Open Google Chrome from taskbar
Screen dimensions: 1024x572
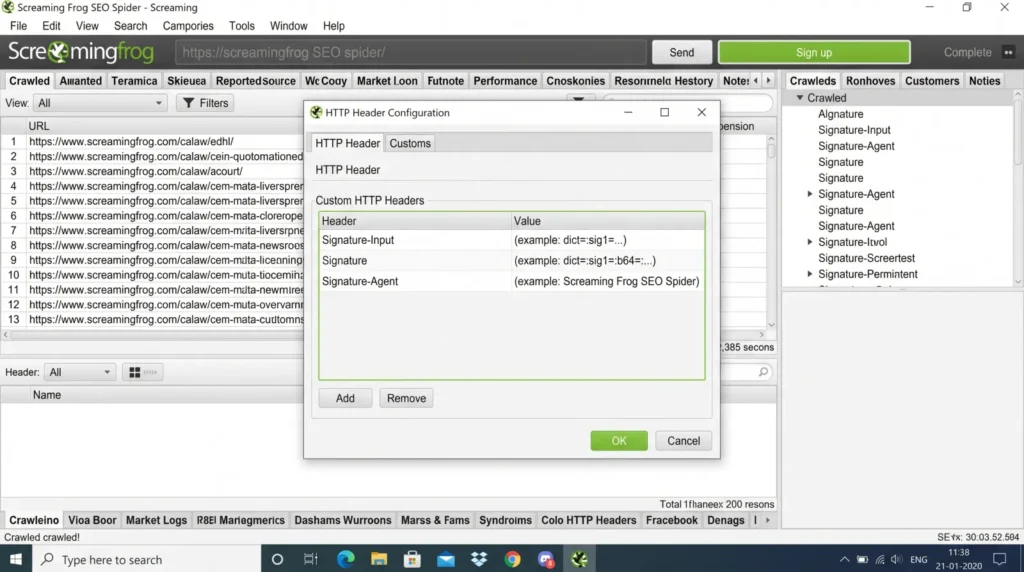coord(513,559)
